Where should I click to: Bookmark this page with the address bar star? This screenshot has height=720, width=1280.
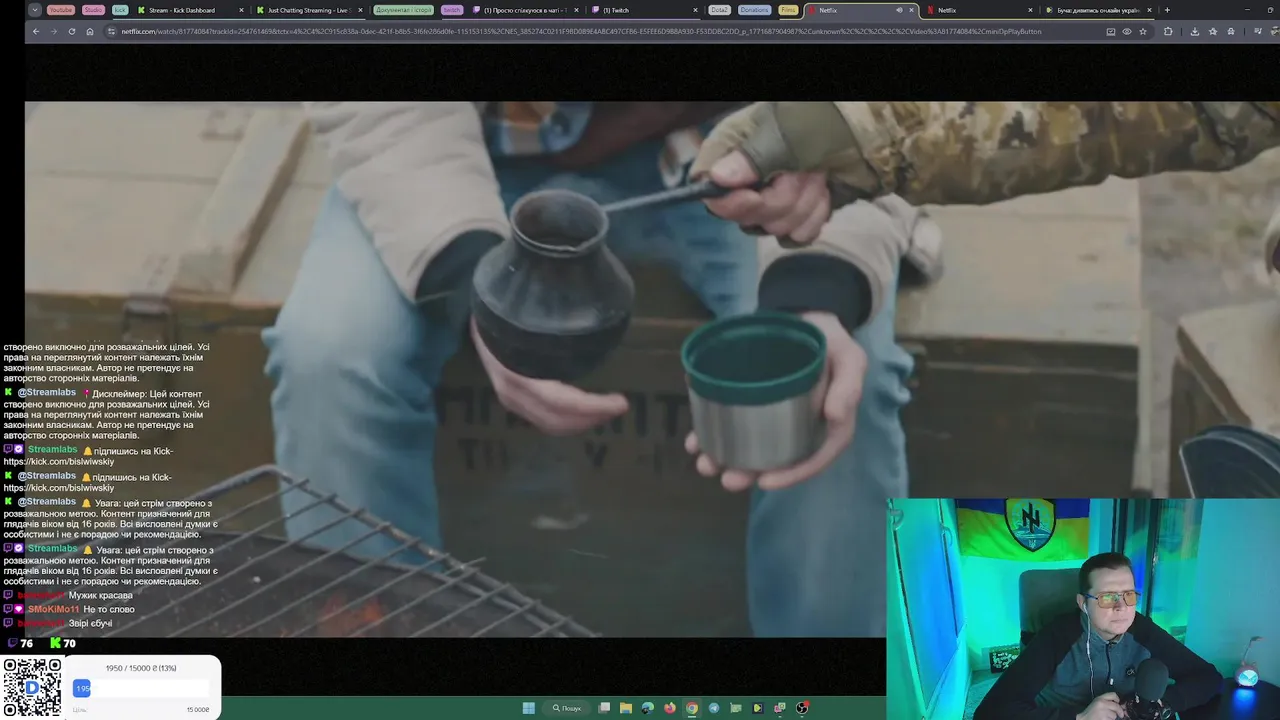[x=1143, y=31]
